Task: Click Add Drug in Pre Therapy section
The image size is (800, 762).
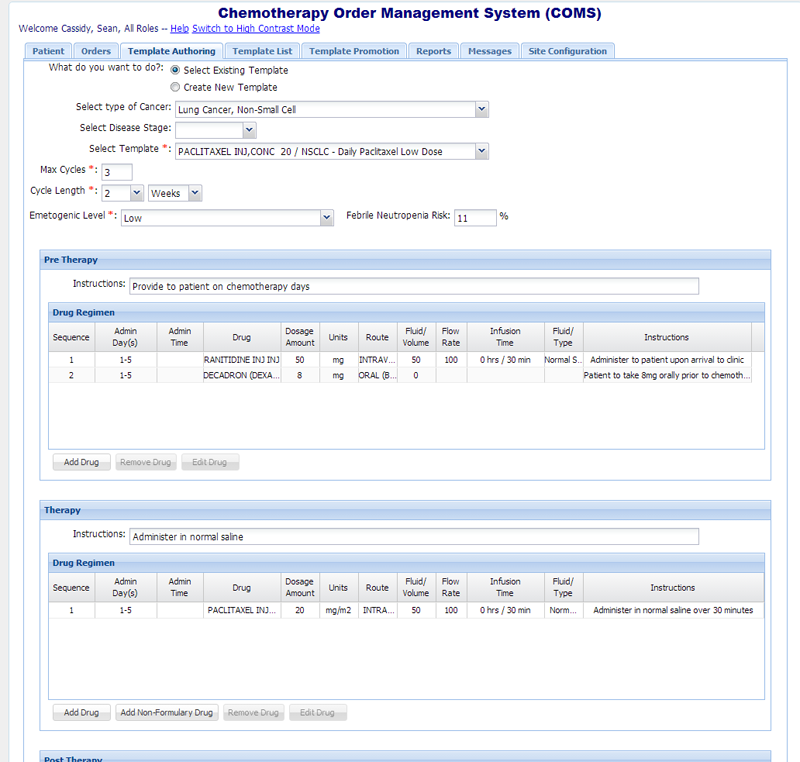Action: coord(81,463)
